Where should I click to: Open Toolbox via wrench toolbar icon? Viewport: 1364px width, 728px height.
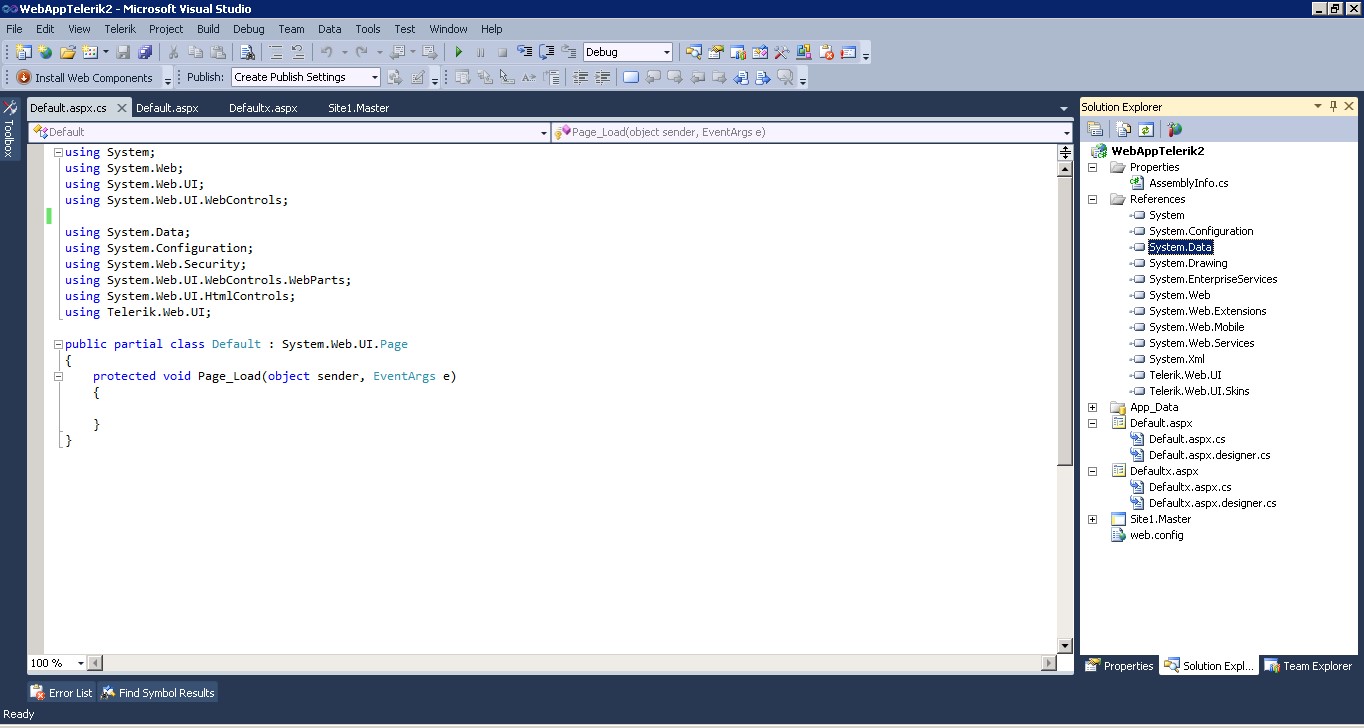[782, 52]
